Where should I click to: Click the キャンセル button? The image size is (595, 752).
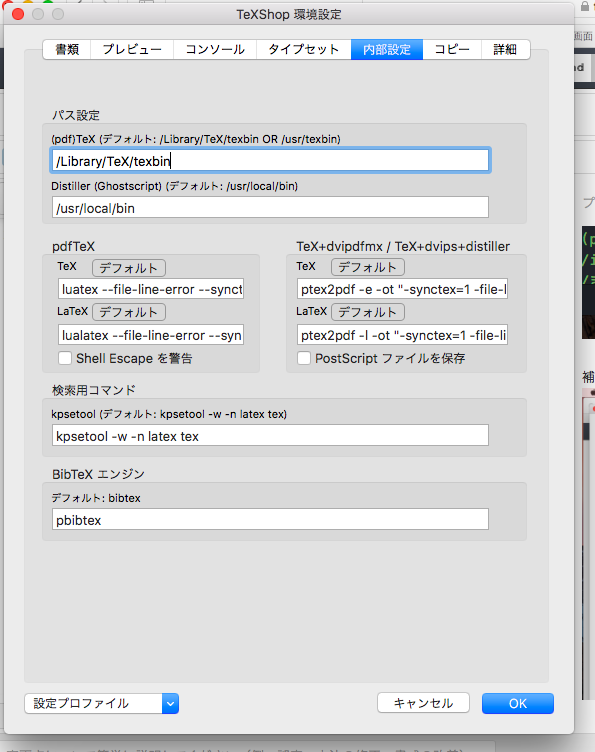coord(423,703)
